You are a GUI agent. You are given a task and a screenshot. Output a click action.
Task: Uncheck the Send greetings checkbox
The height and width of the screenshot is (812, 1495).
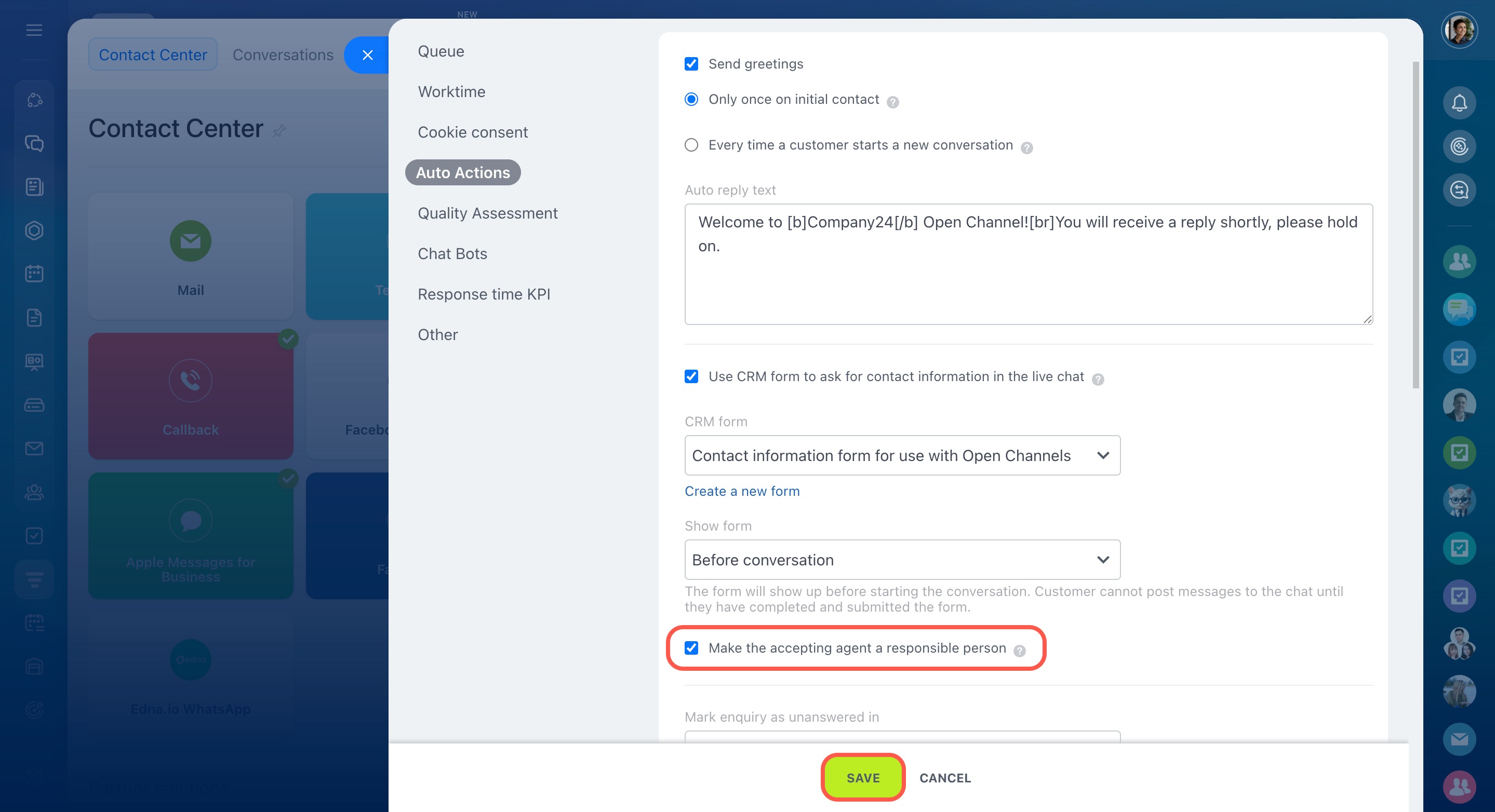point(691,64)
